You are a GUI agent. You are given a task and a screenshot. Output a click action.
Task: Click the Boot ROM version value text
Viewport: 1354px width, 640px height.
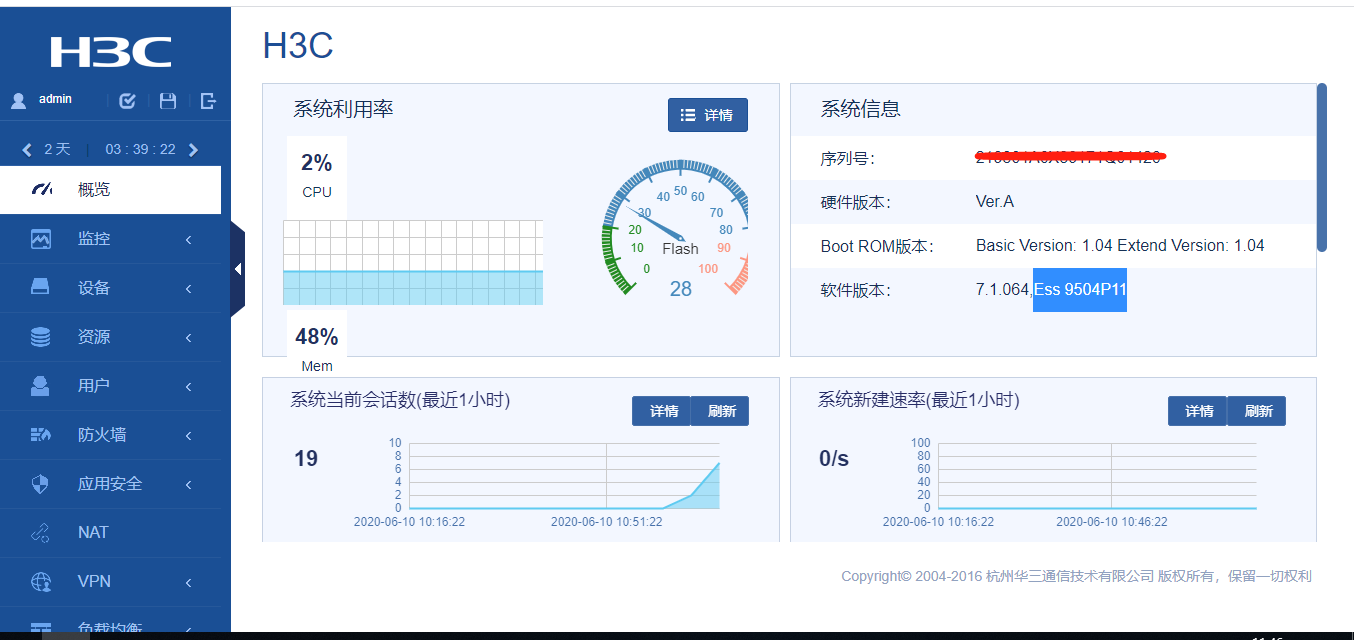(x=1120, y=246)
